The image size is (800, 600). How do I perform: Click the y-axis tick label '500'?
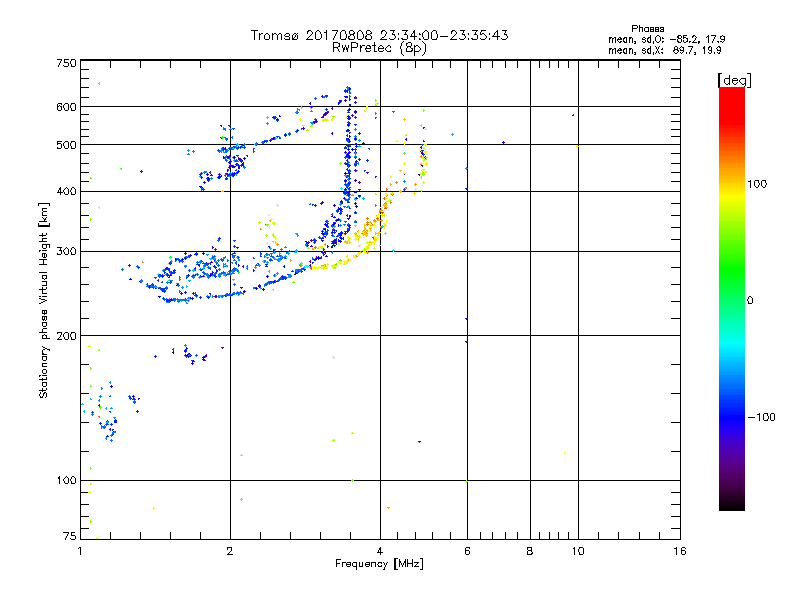coord(66,145)
